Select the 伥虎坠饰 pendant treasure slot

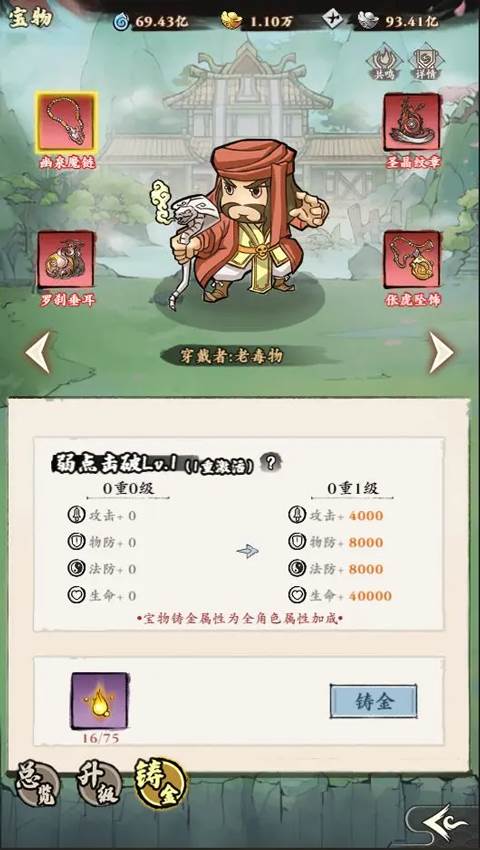click(412, 260)
